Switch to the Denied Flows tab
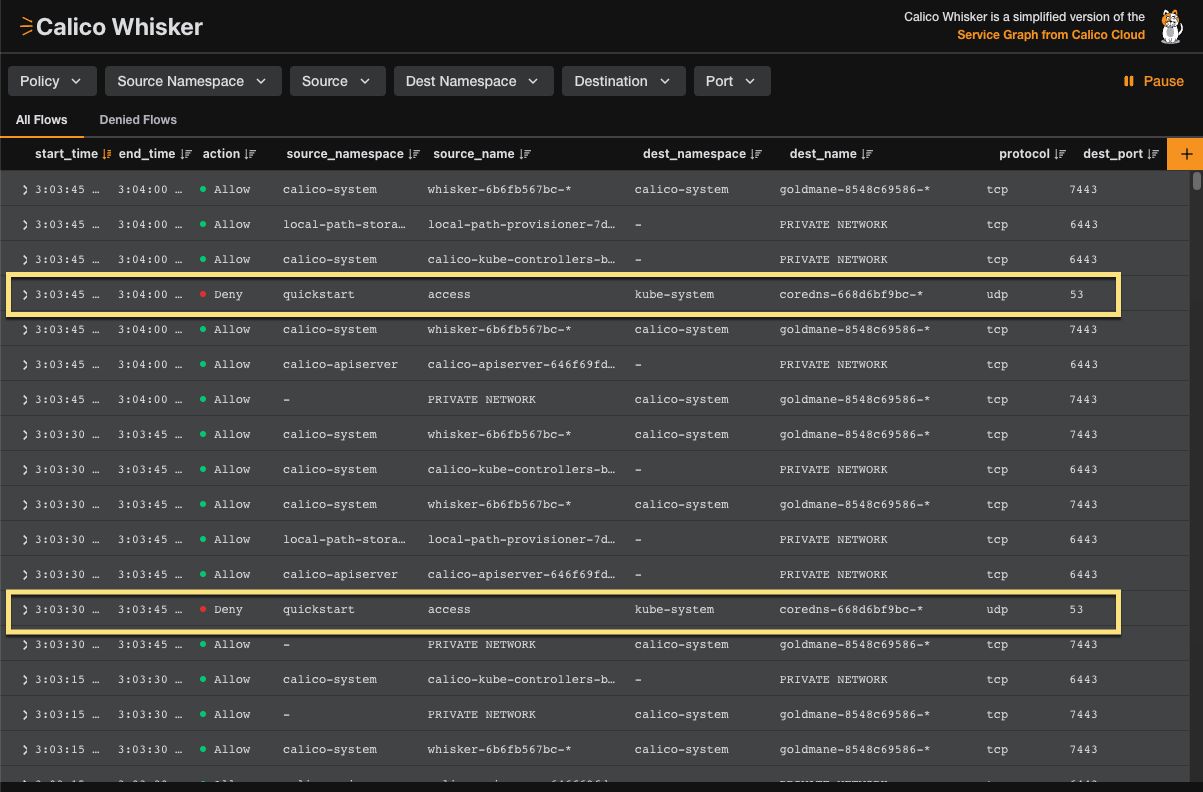The height and width of the screenshot is (792, 1203). pos(138,120)
